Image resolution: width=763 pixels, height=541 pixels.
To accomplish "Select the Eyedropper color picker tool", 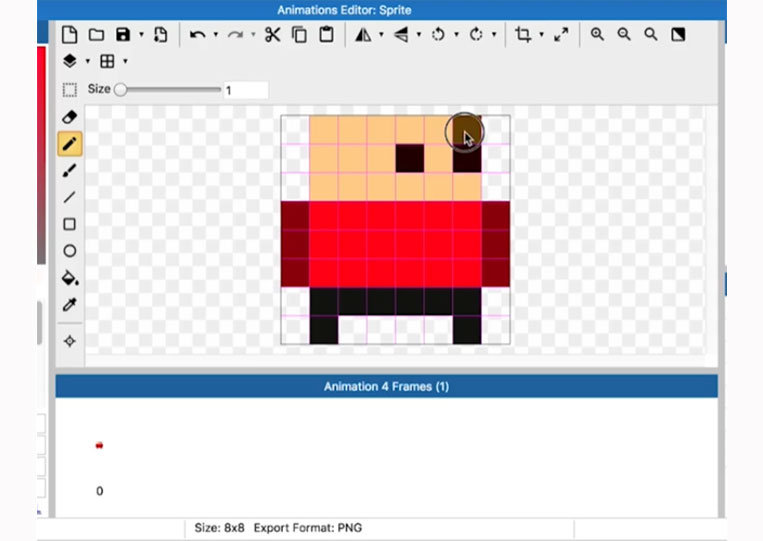I will (x=70, y=305).
